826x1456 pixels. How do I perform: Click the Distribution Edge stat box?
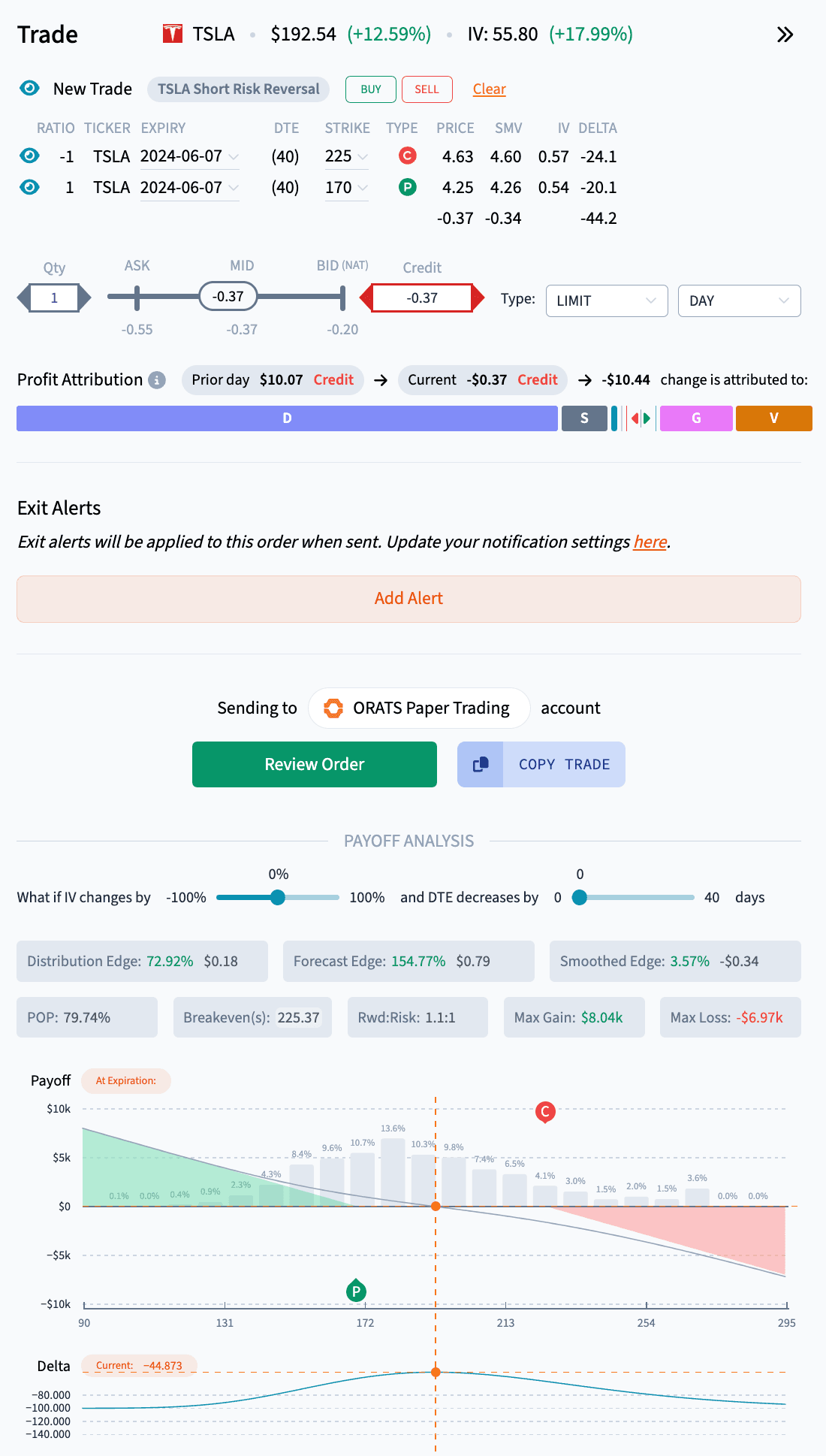pos(142,962)
